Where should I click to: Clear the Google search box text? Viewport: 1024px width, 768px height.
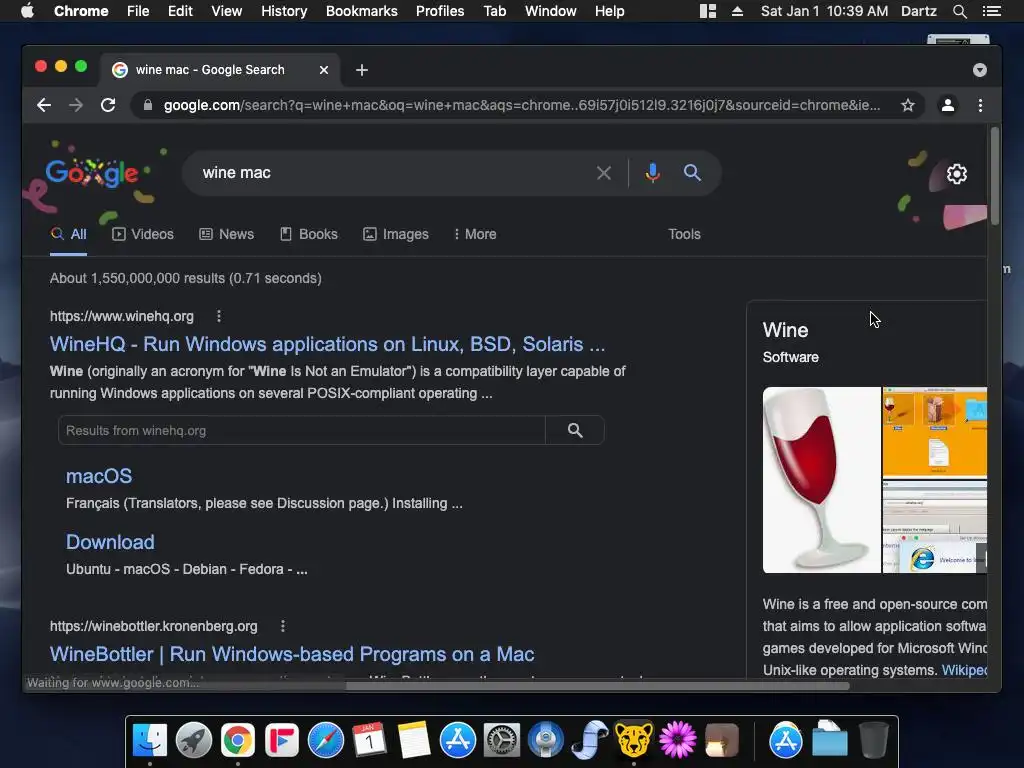pos(603,173)
